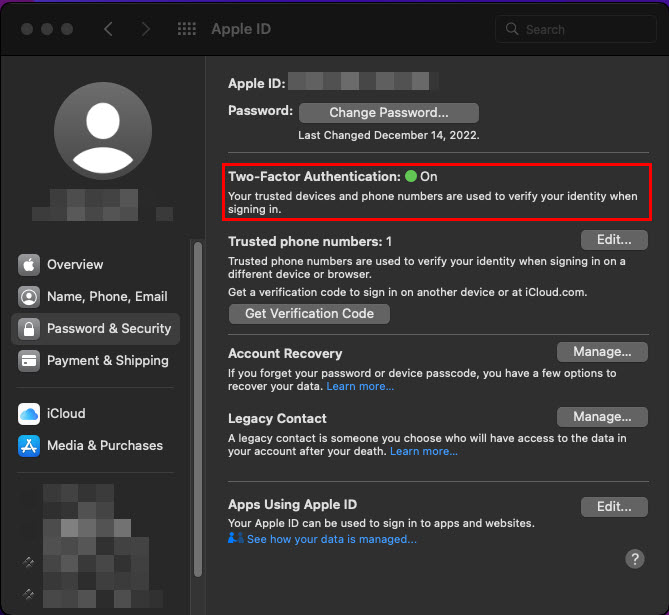
Task: Click the yellow minimize window button
Action: pos(47,29)
